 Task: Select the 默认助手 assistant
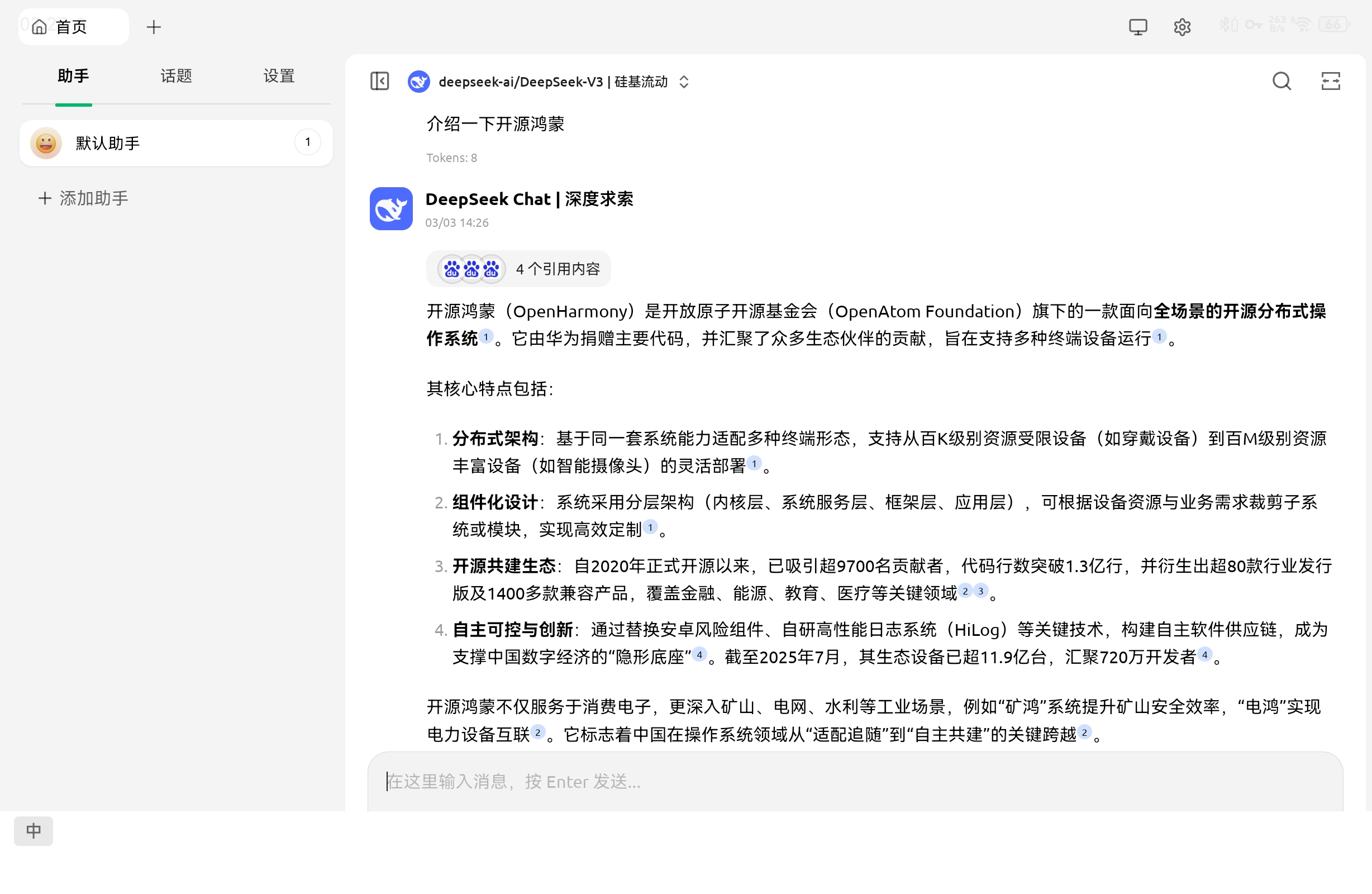176,143
